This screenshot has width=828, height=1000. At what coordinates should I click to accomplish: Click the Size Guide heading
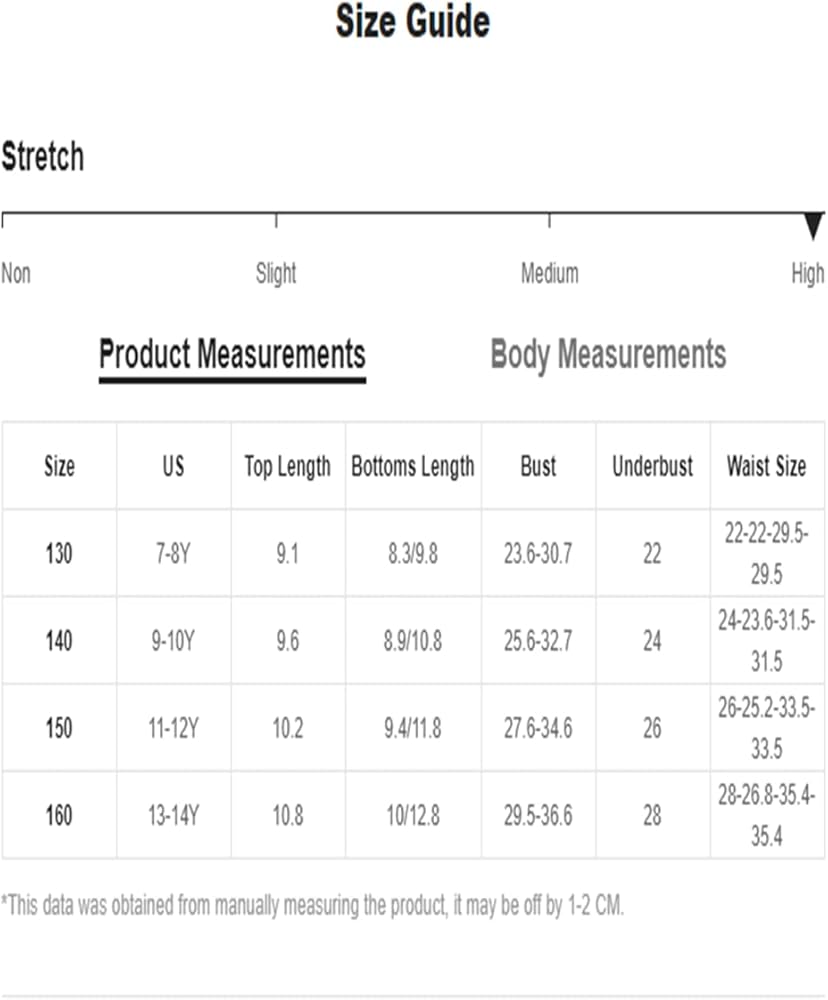[x=413, y=22]
